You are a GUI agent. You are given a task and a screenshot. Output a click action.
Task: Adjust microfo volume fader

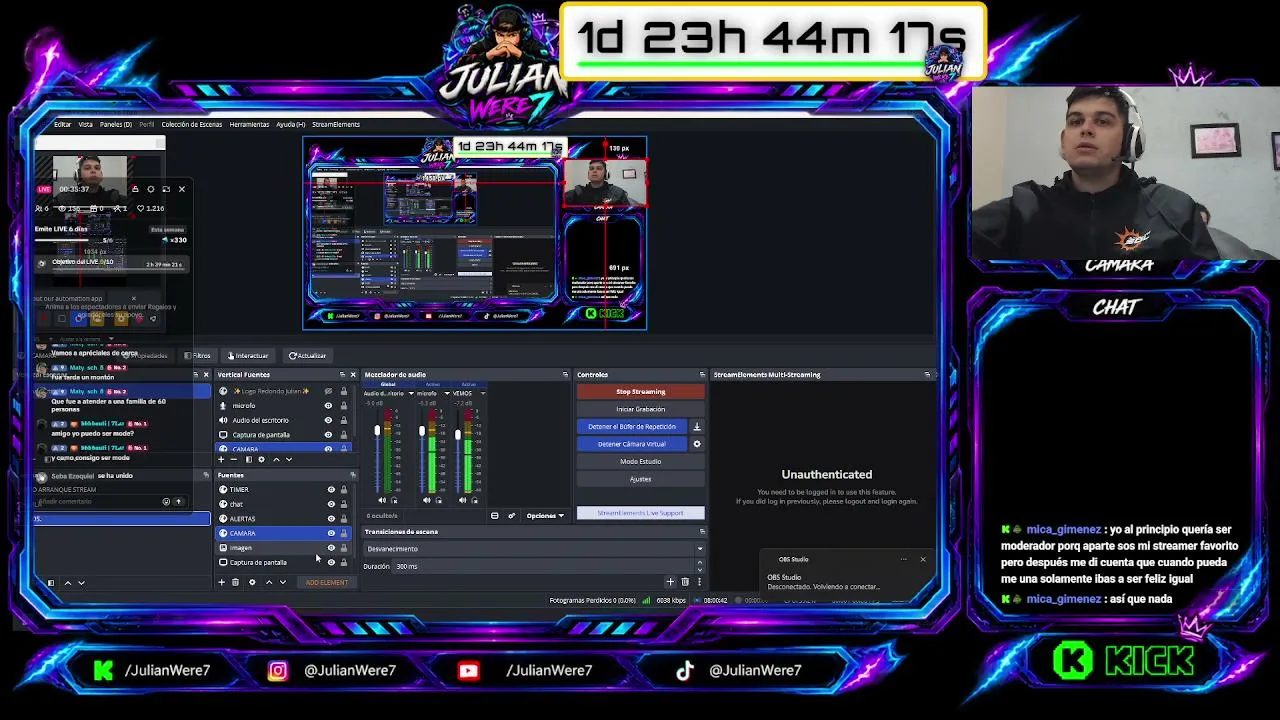pyautogui.click(x=421, y=432)
